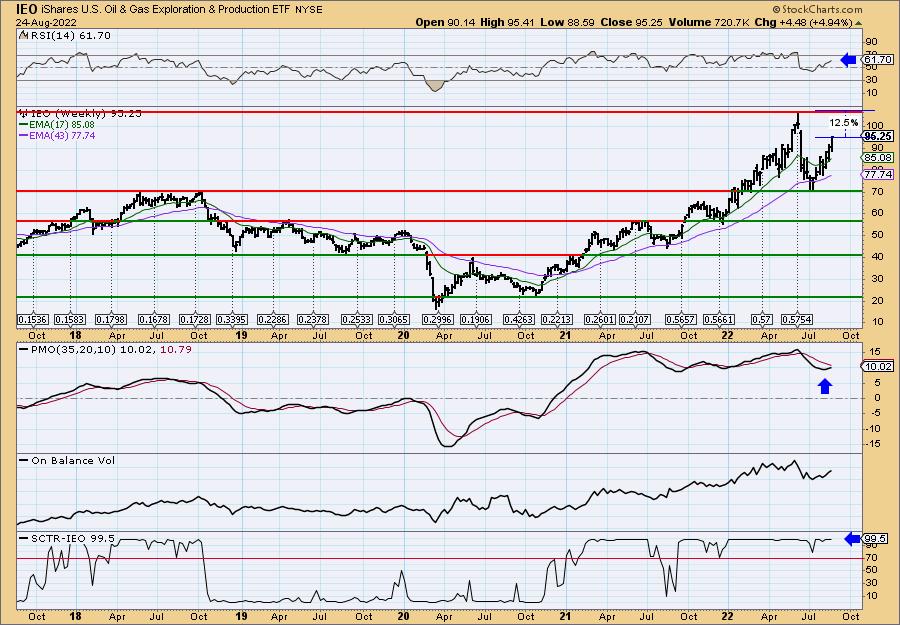Click the 0.5661 value box
Viewport: 900px width, 625px height.
click(x=719, y=319)
